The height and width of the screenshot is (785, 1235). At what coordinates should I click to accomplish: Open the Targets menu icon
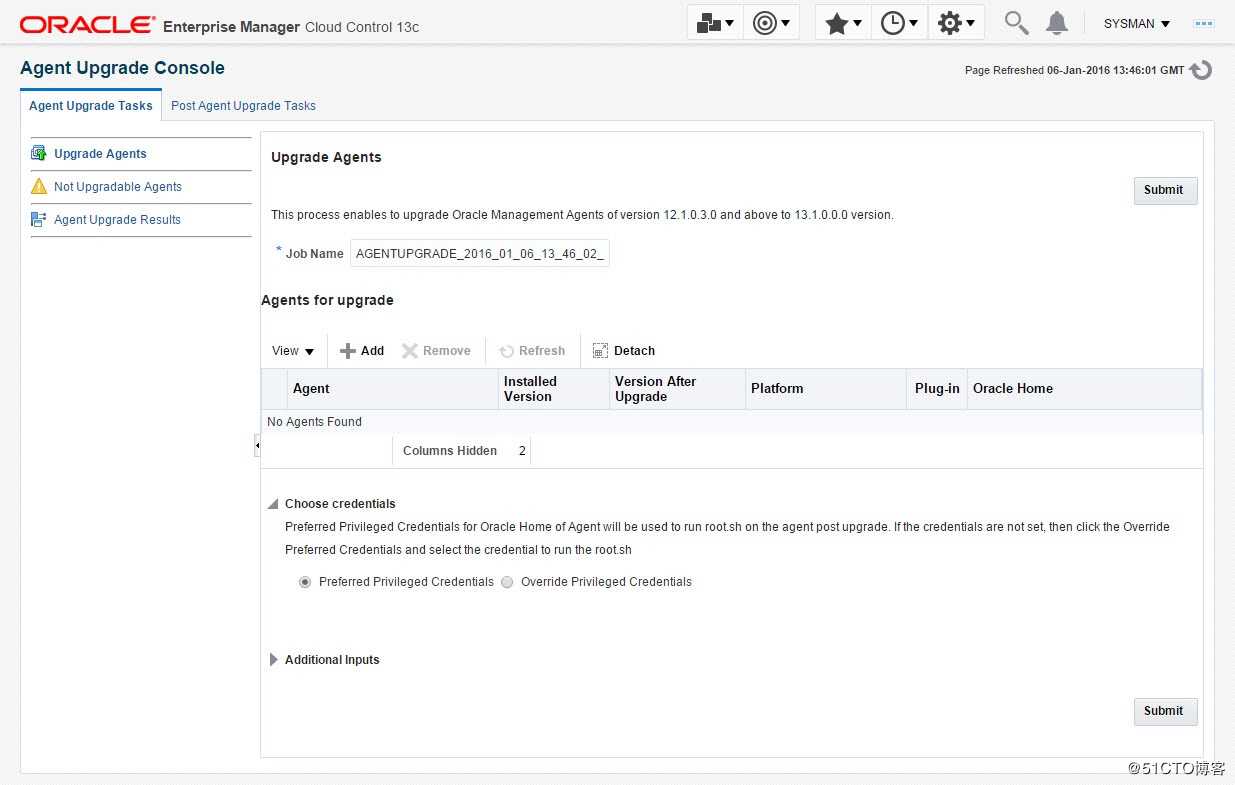(x=771, y=23)
